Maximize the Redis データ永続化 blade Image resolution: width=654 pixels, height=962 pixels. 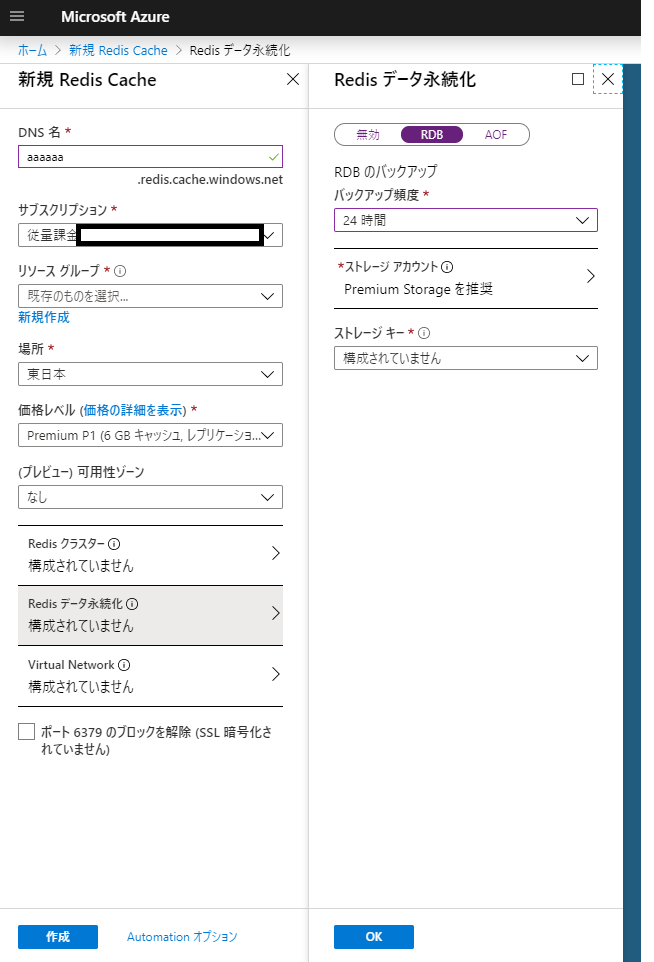(x=577, y=79)
